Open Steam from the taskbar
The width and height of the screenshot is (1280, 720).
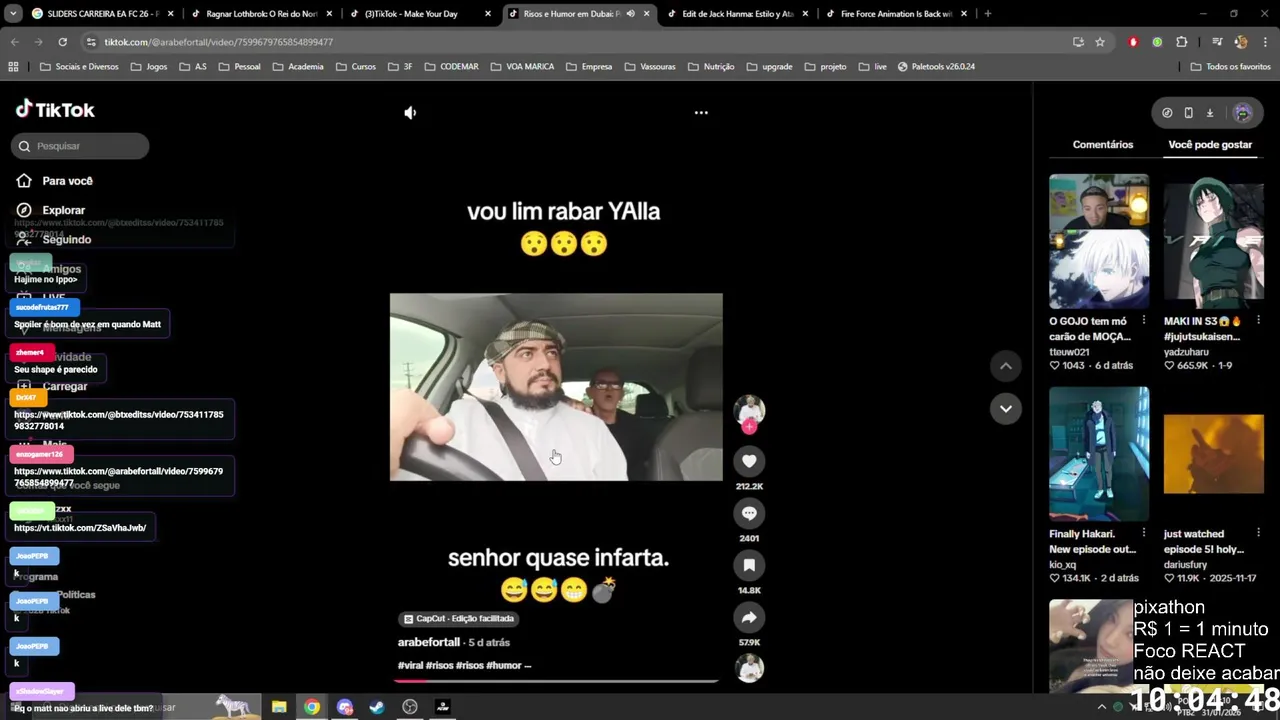coord(377,707)
